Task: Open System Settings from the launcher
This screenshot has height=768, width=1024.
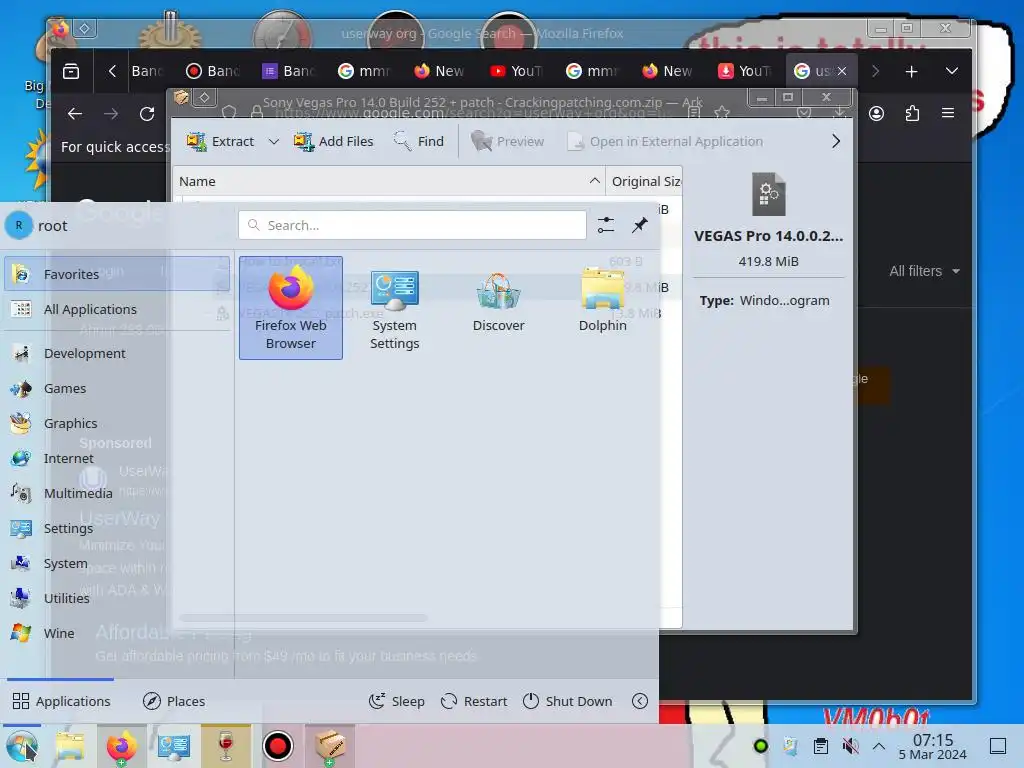Action: coord(394,308)
